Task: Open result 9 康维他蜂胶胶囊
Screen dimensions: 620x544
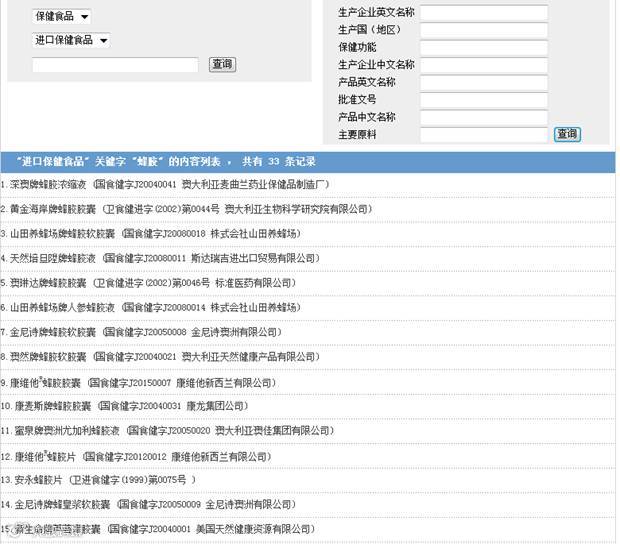Action: [x=138, y=383]
